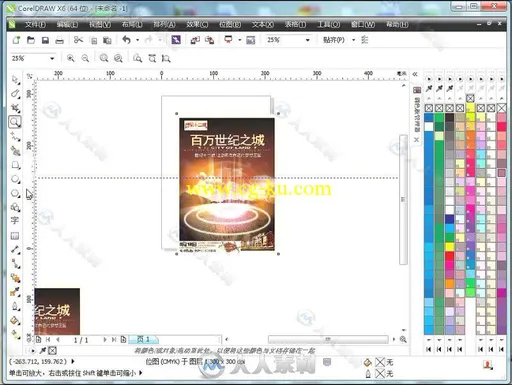
Task: Open the Application Launcher
Action: coord(228,40)
